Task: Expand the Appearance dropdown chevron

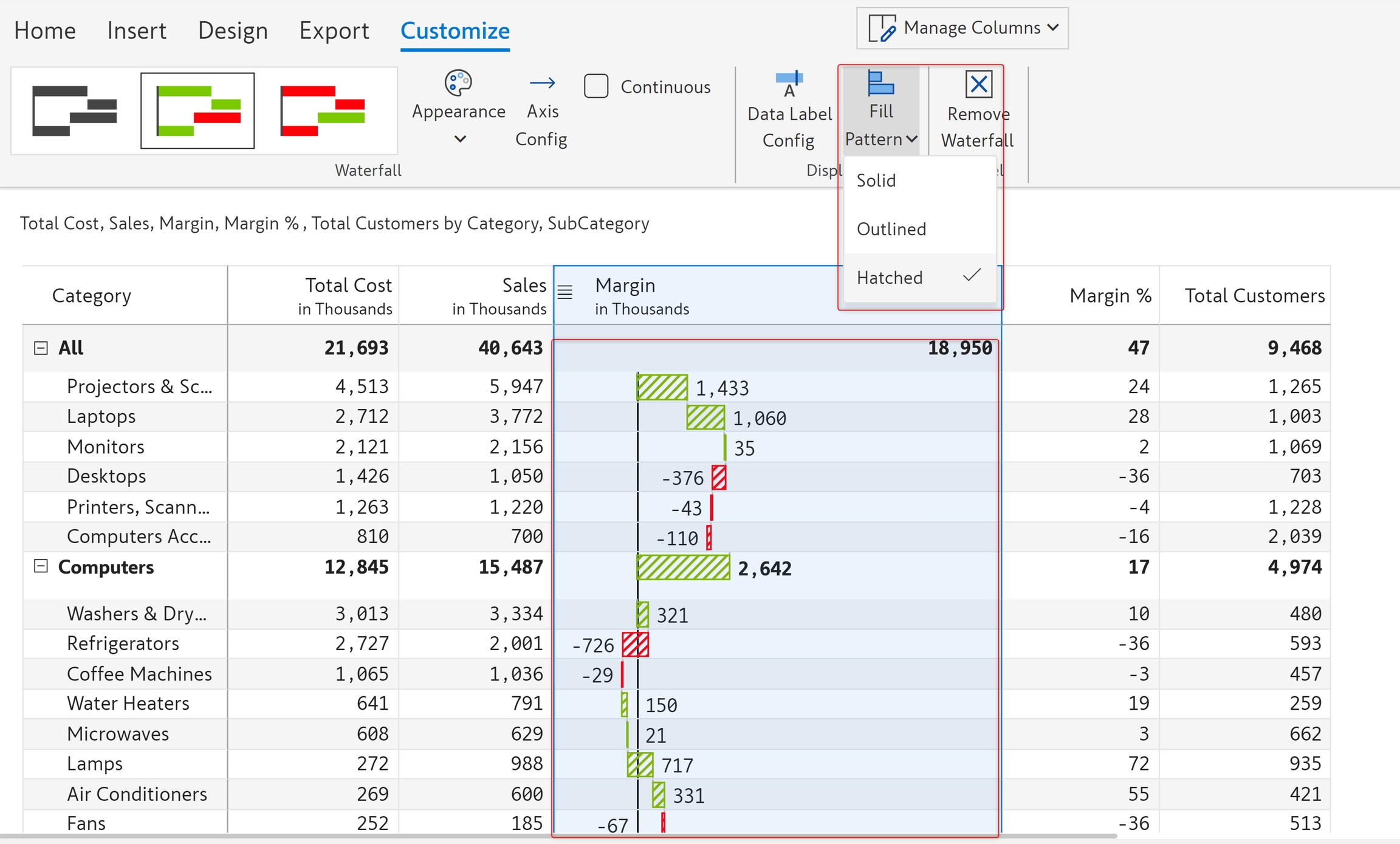Action: tap(460, 139)
